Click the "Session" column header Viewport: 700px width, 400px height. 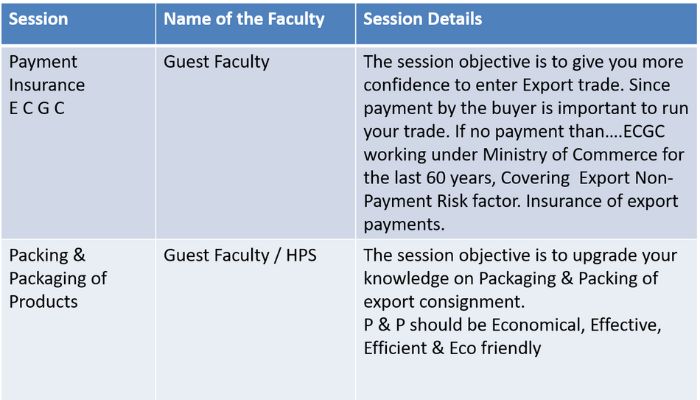40,20
